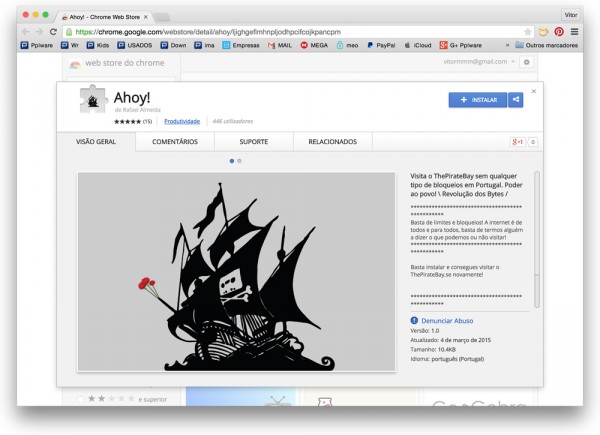Screen dimensions: 600x435
Task: Switch to the RELACIONADOS tab
Action: pos(333,142)
